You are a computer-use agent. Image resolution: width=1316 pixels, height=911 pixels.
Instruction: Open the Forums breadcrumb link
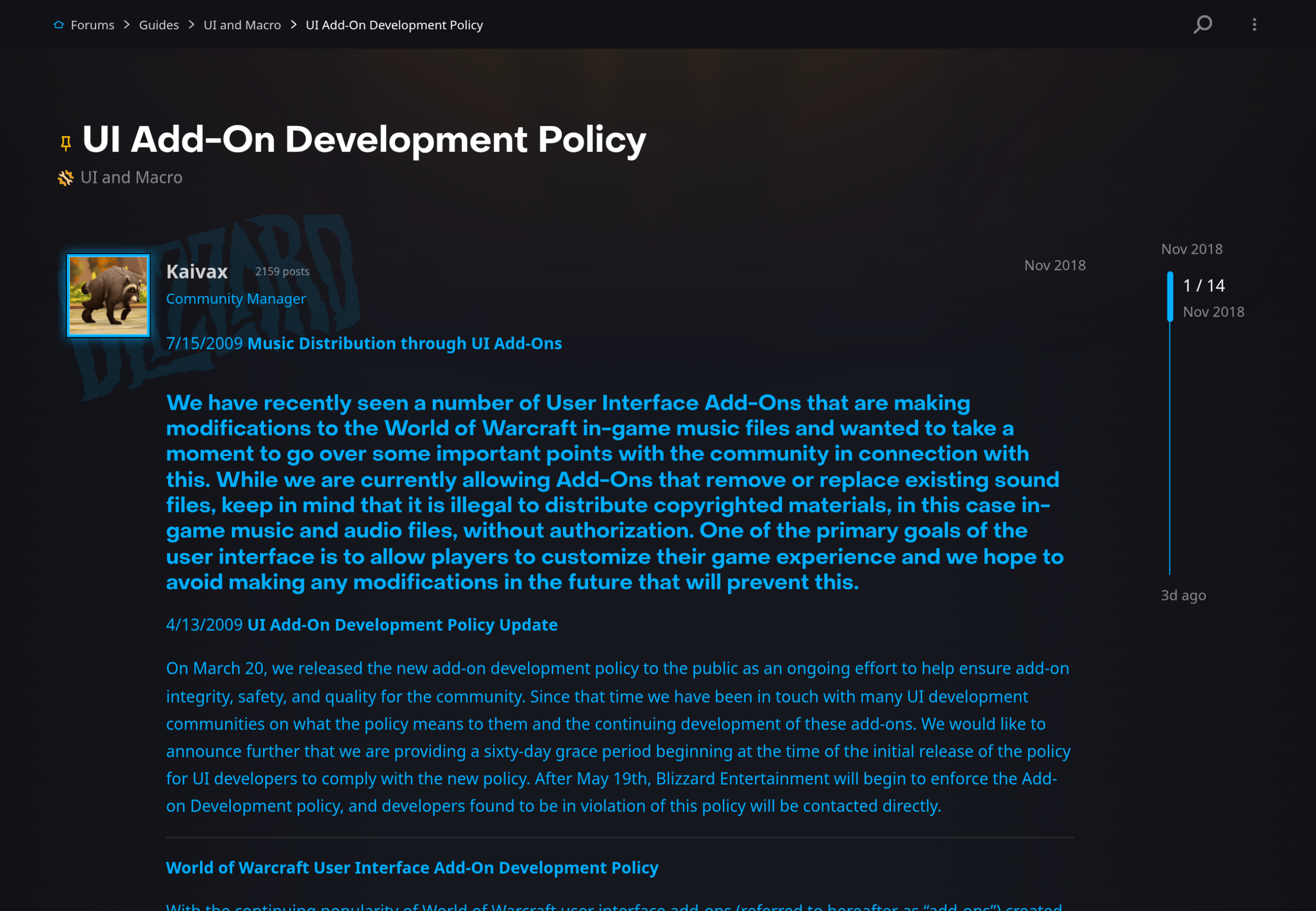tap(93, 25)
